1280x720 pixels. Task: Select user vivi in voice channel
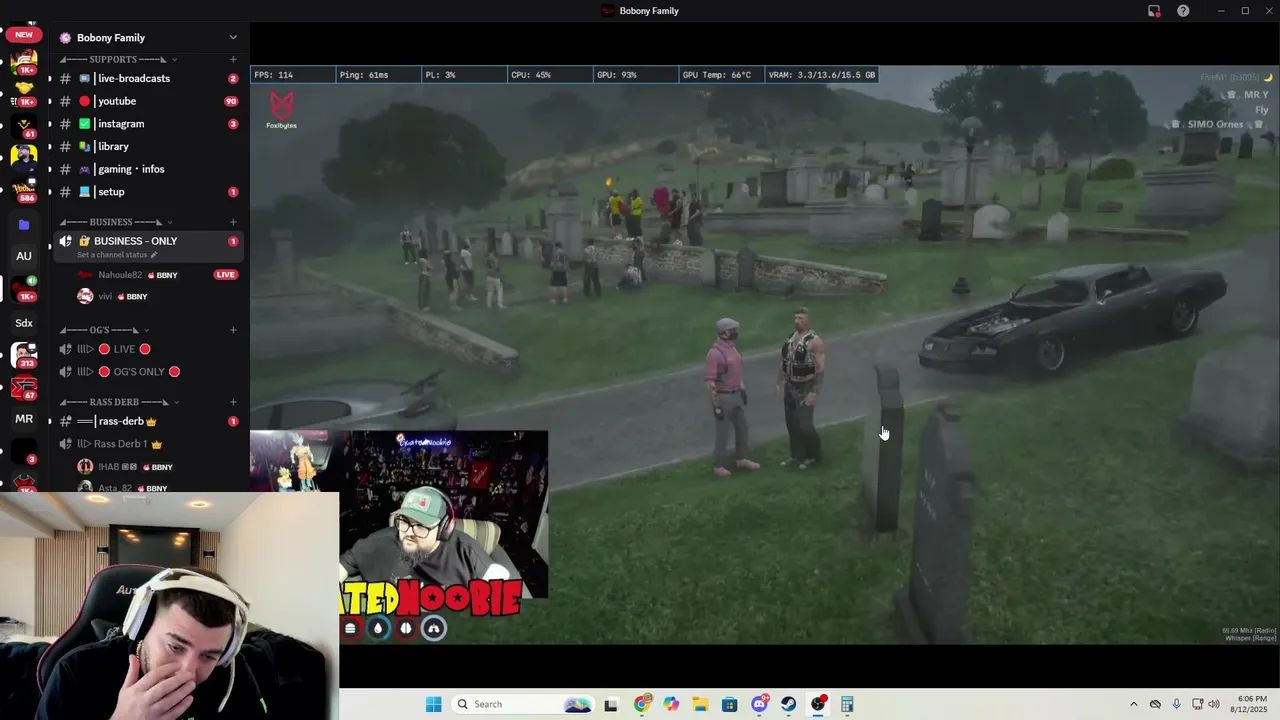coord(112,296)
